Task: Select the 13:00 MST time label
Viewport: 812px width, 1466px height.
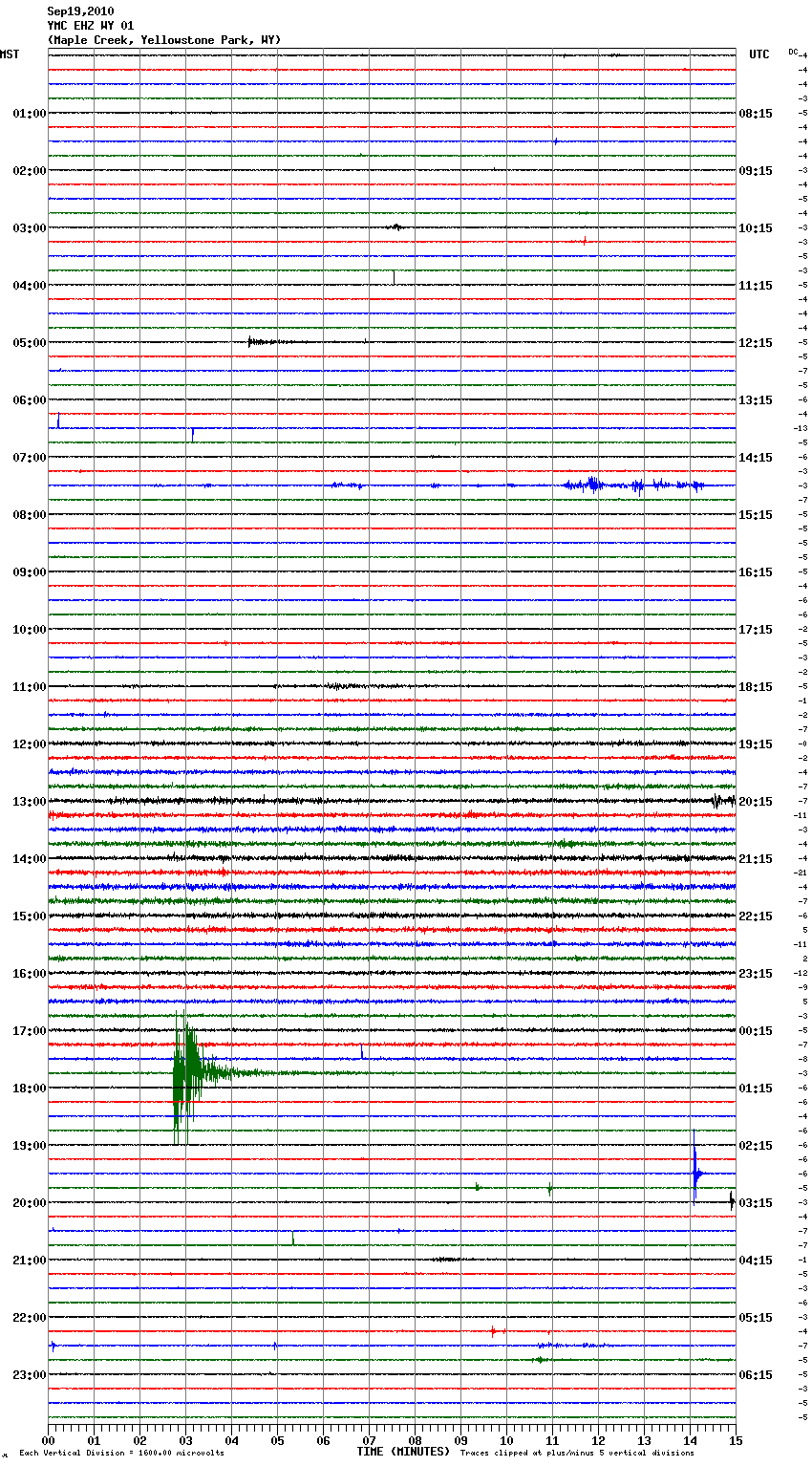Action: pyautogui.click(x=29, y=802)
